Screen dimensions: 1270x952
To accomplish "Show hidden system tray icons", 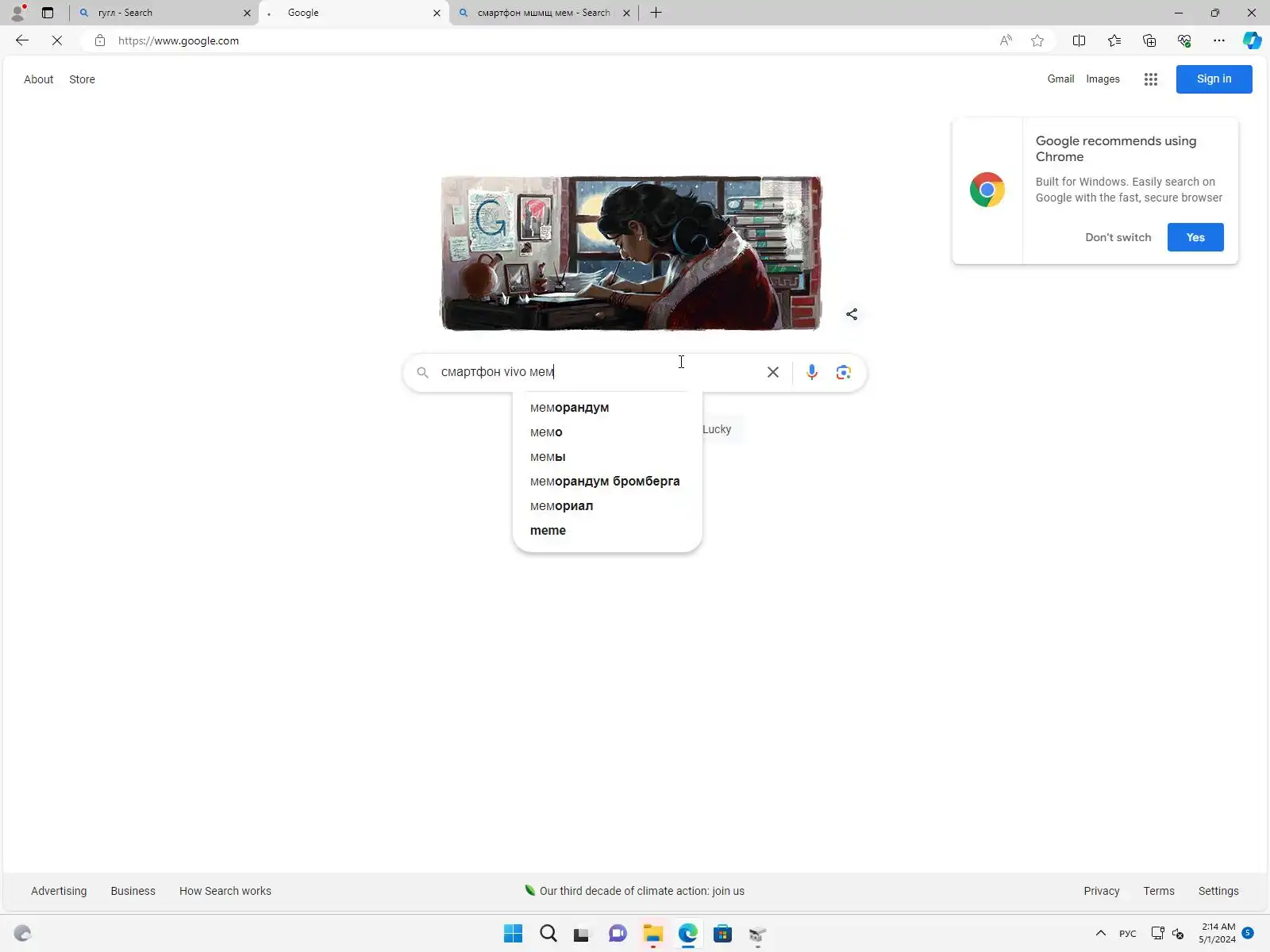I will (1101, 933).
